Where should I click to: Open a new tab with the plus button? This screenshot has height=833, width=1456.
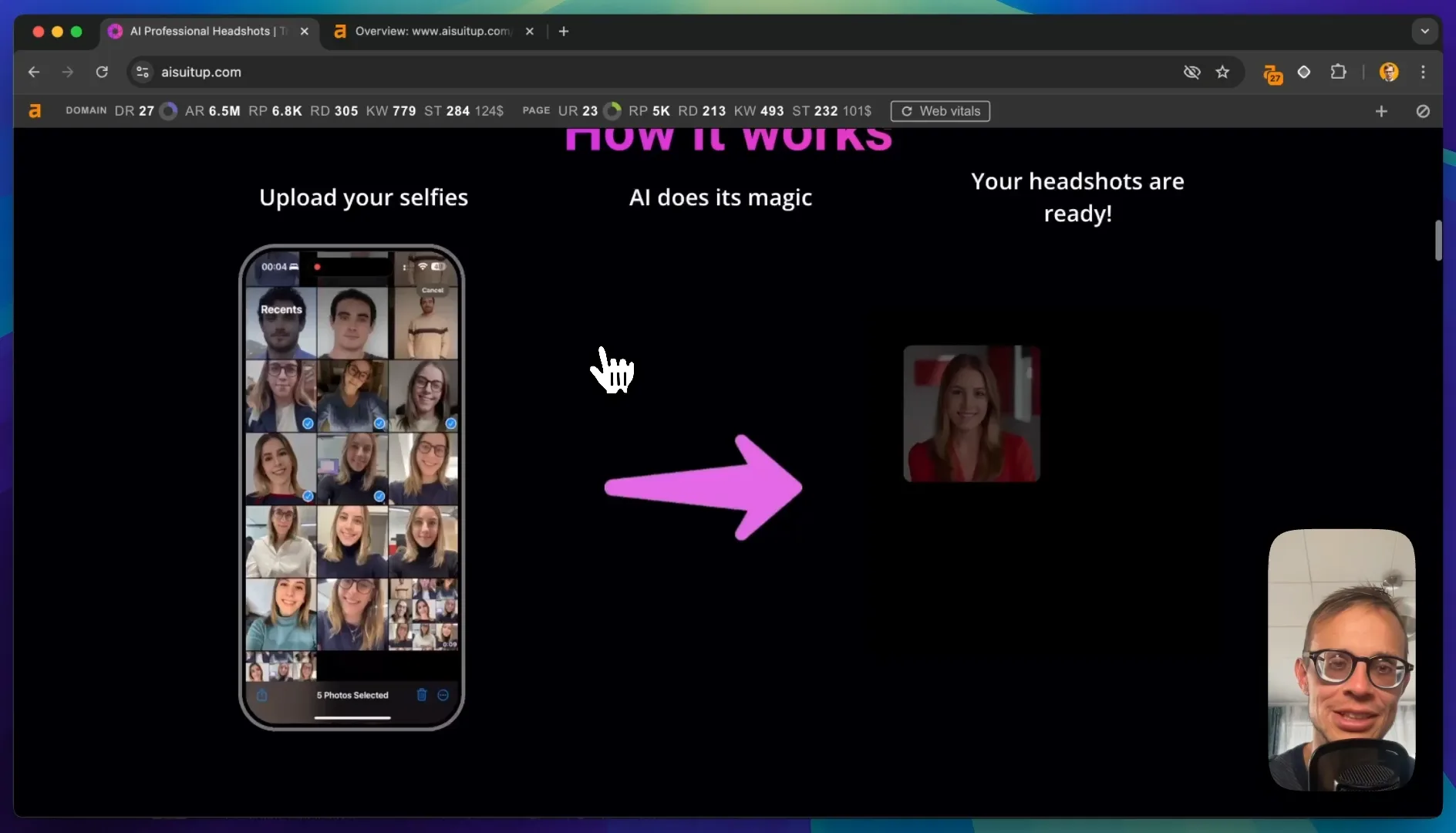(x=564, y=32)
